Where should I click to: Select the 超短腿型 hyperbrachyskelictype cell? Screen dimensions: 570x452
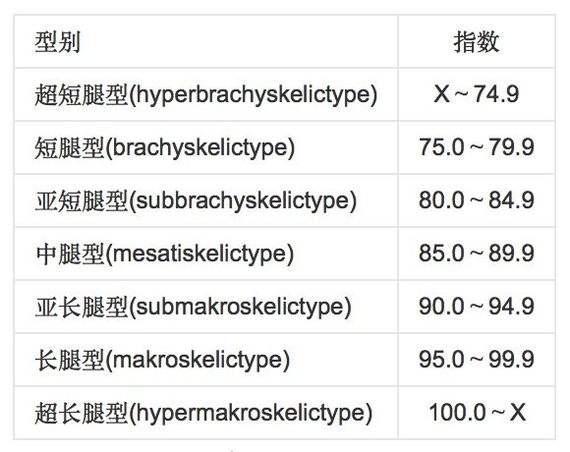[x=206, y=95]
